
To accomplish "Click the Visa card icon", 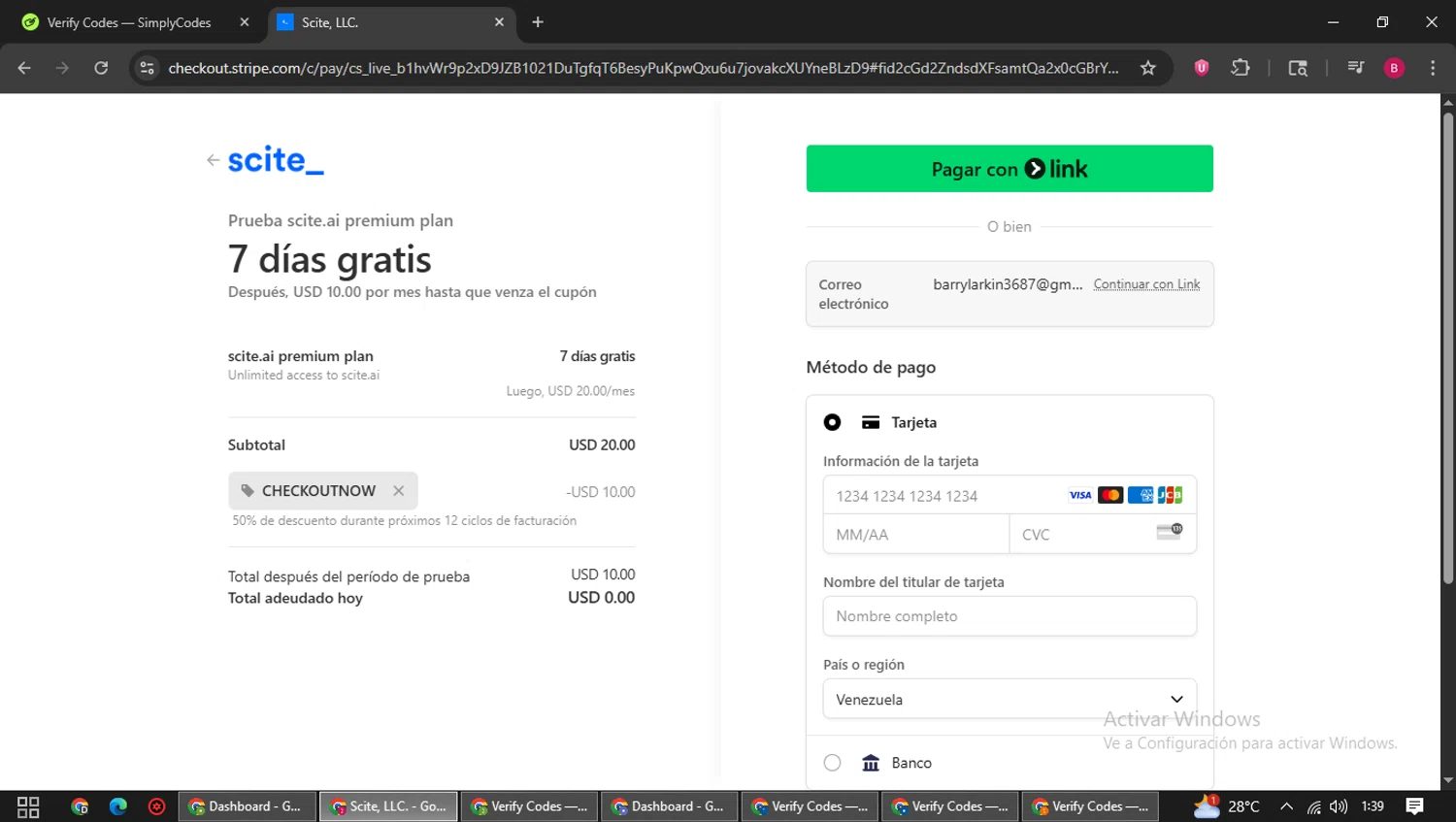I will 1080,495.
